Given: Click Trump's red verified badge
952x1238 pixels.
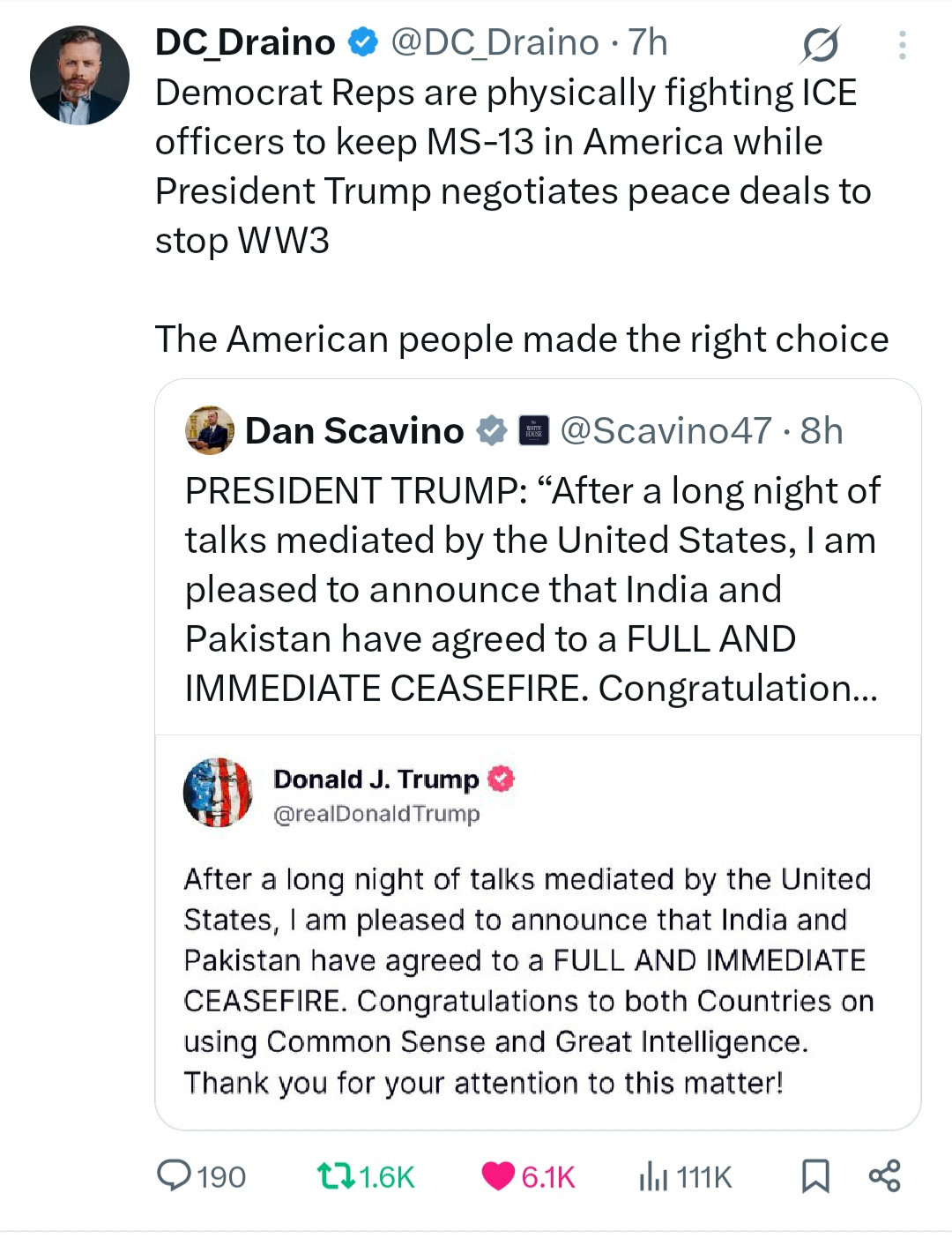Looking at the screenshot, I should (502, 779).
